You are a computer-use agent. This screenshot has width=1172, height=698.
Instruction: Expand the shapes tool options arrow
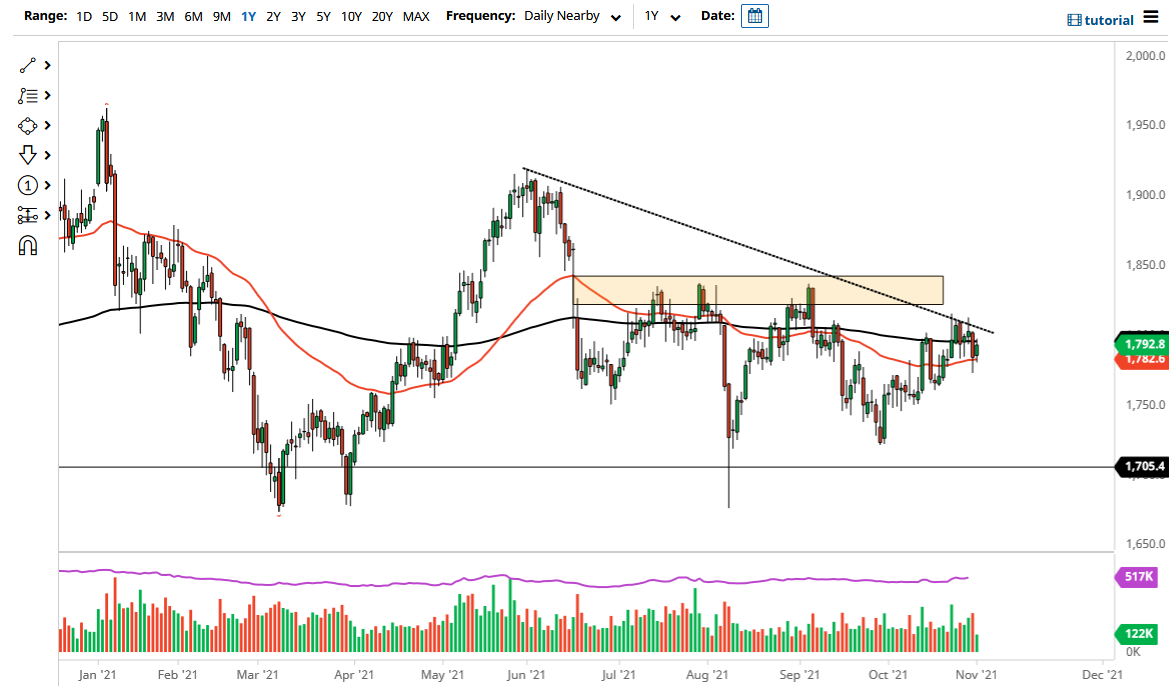(x=48, y=126)
